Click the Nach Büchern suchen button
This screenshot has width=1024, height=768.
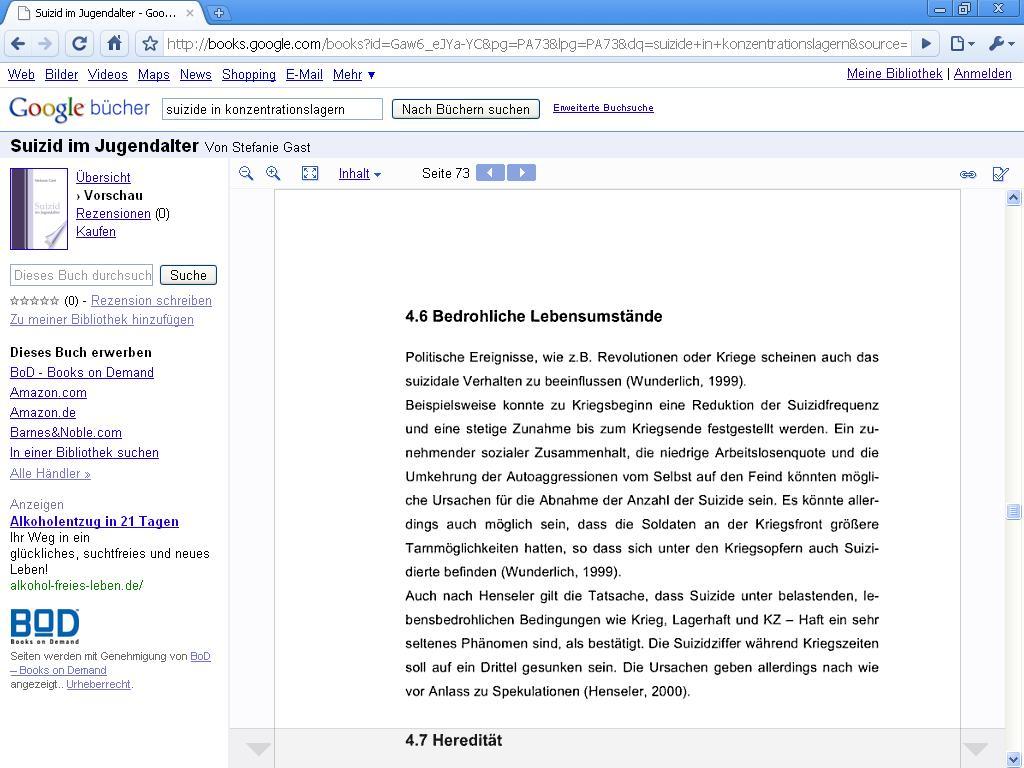point(466,109)
